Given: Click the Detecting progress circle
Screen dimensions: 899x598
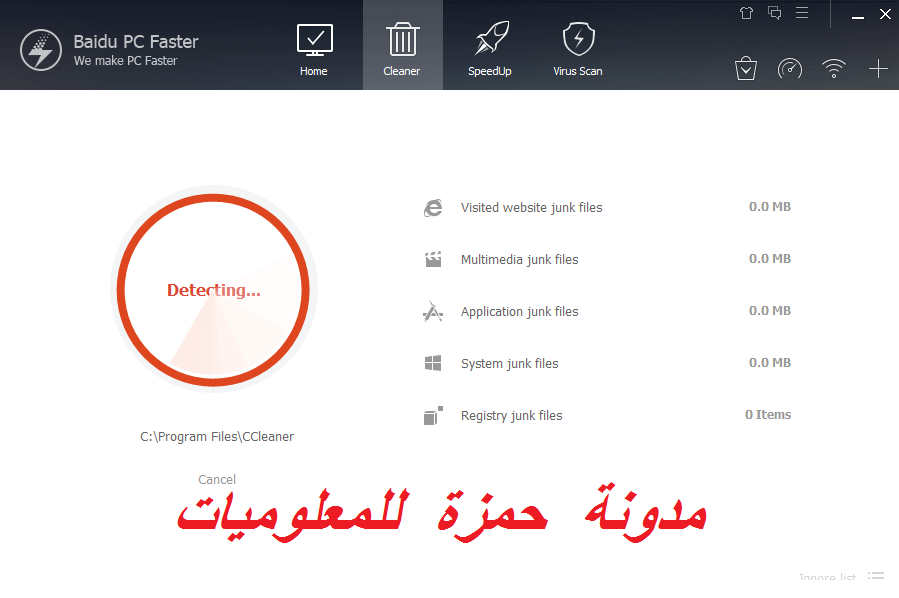Looking at the screenshot, I should point(213,290).
